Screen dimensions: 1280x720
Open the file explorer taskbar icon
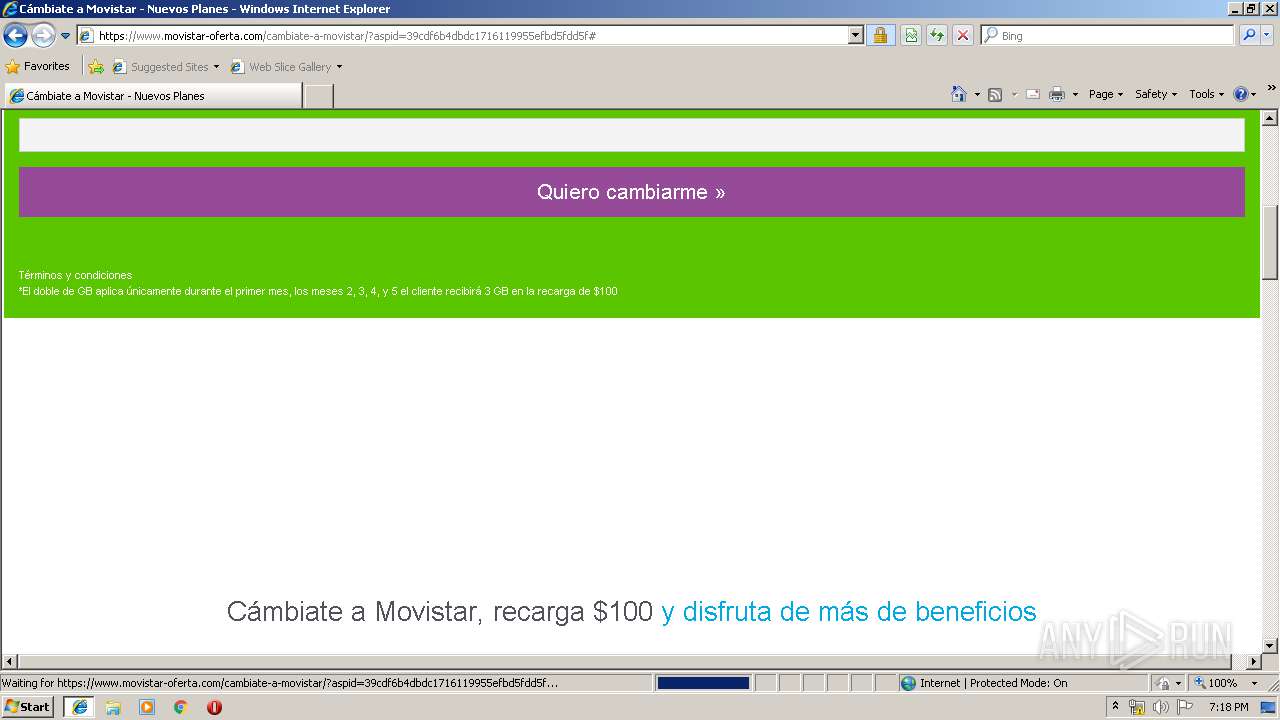click(113, 707)
